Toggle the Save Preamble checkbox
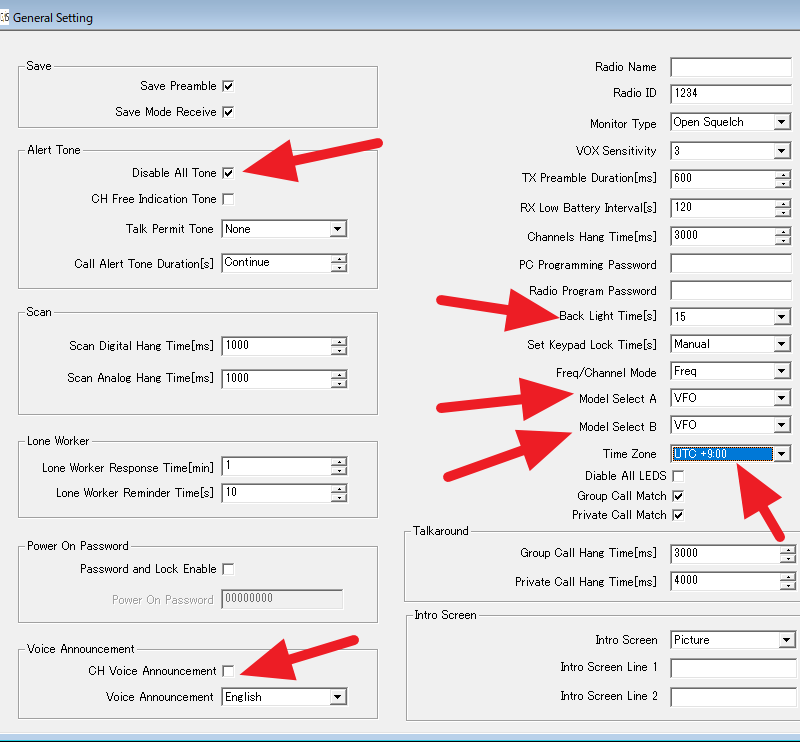Screen dimensions: 800x742 [x=228, y=87]
